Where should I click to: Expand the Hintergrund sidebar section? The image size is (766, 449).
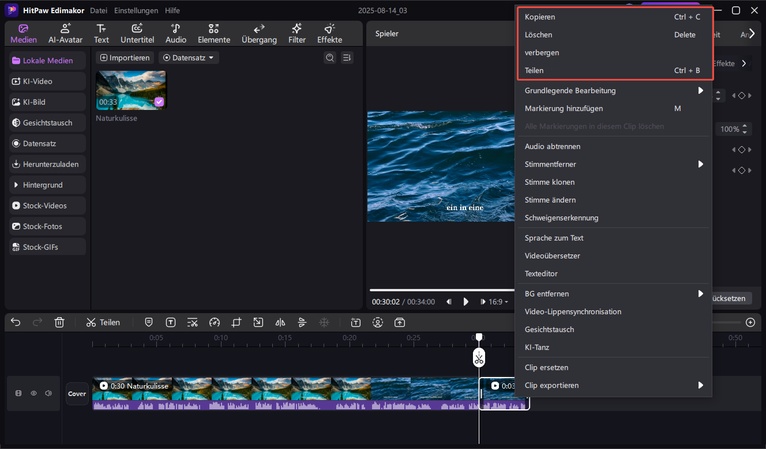tap(47, 185)
